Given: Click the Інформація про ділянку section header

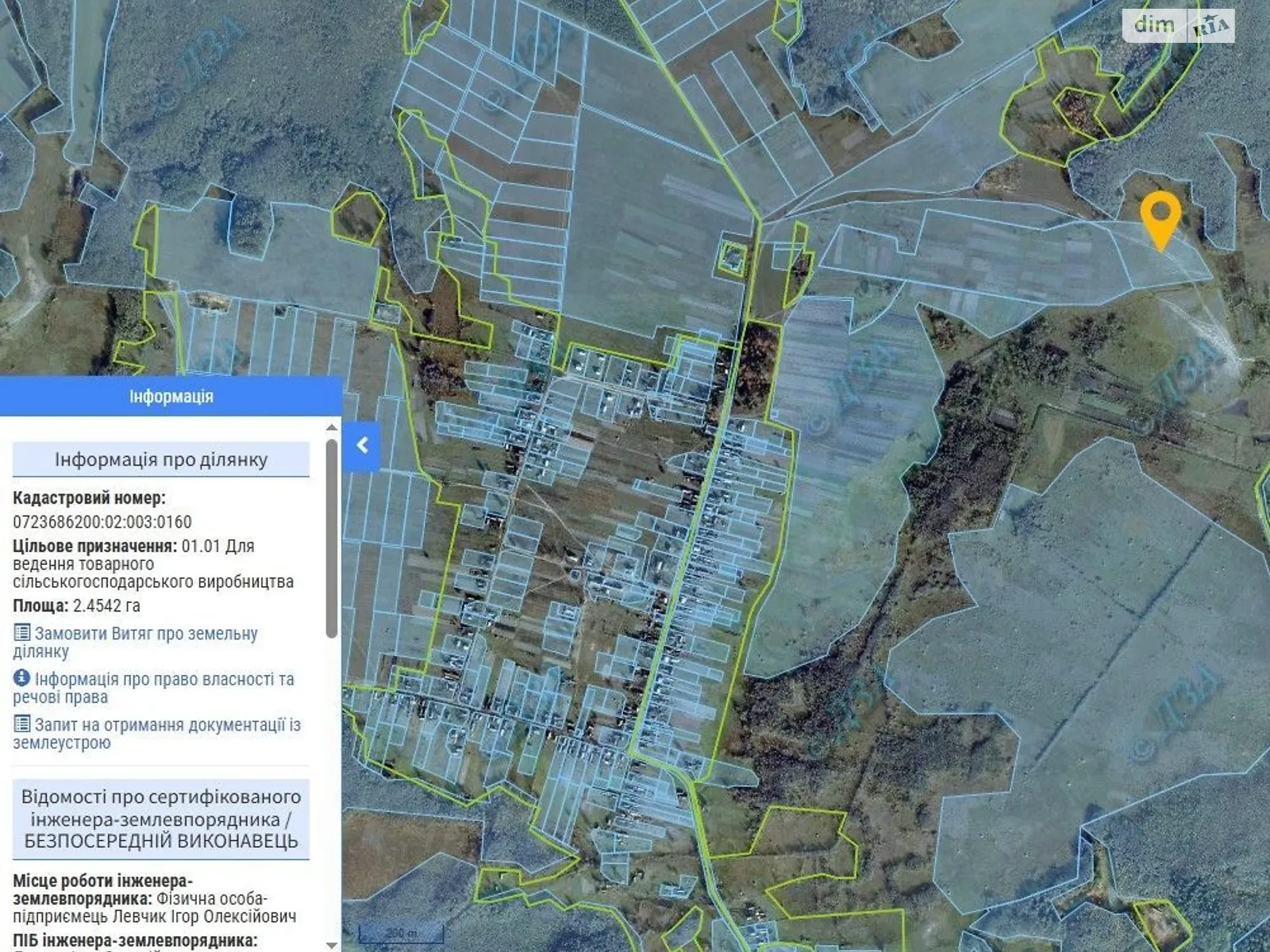Looking at the screenshot, I should (161, 459).
